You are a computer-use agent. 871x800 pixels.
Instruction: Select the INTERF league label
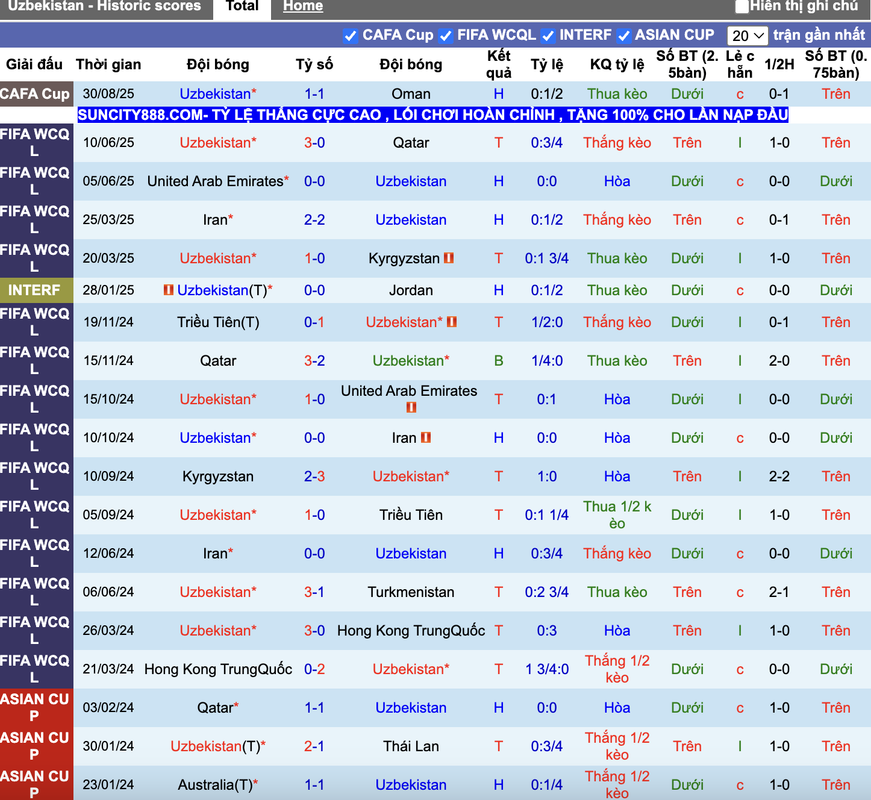(36, 290)
